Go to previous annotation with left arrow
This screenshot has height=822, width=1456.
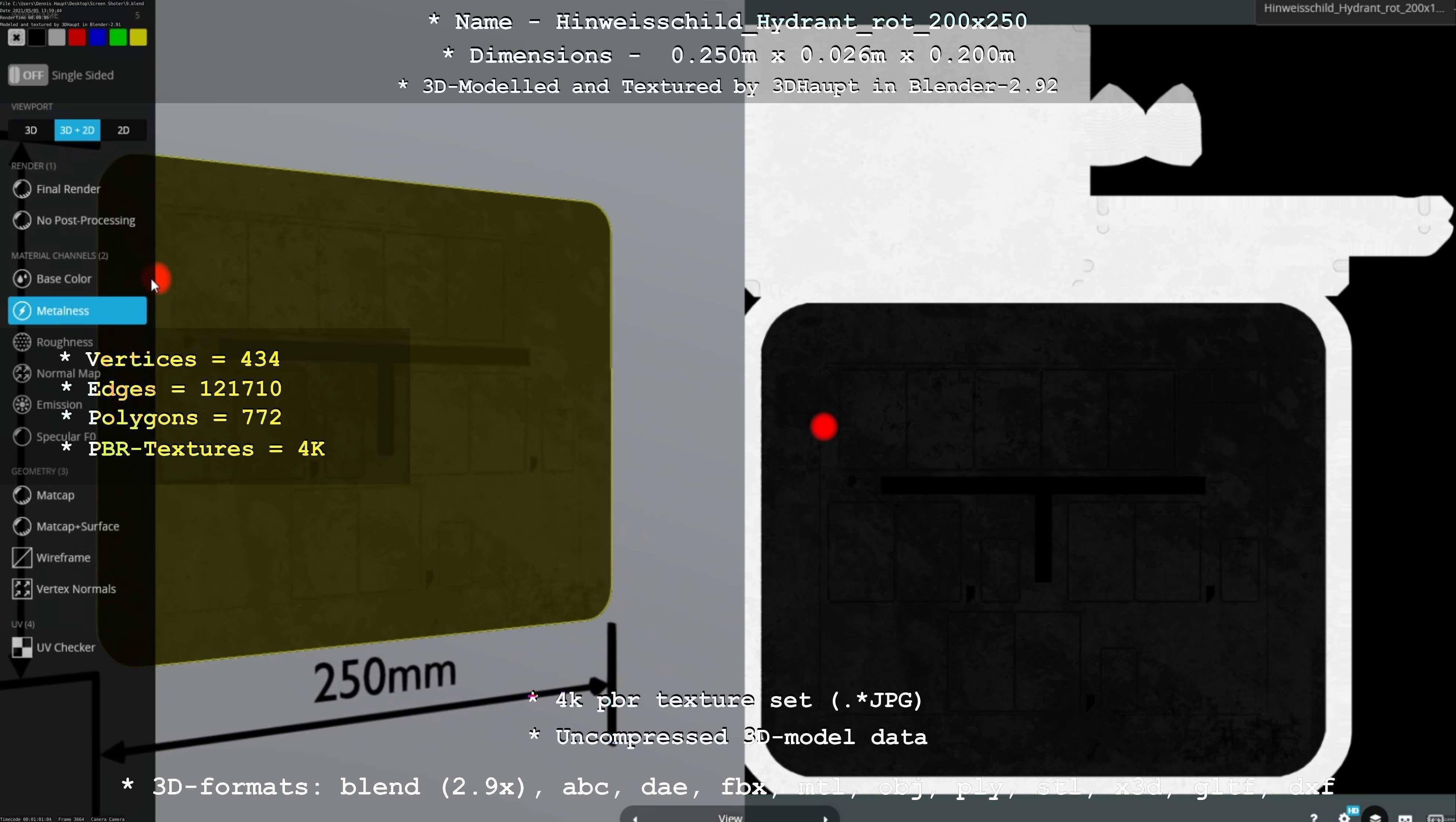(635, 818)
